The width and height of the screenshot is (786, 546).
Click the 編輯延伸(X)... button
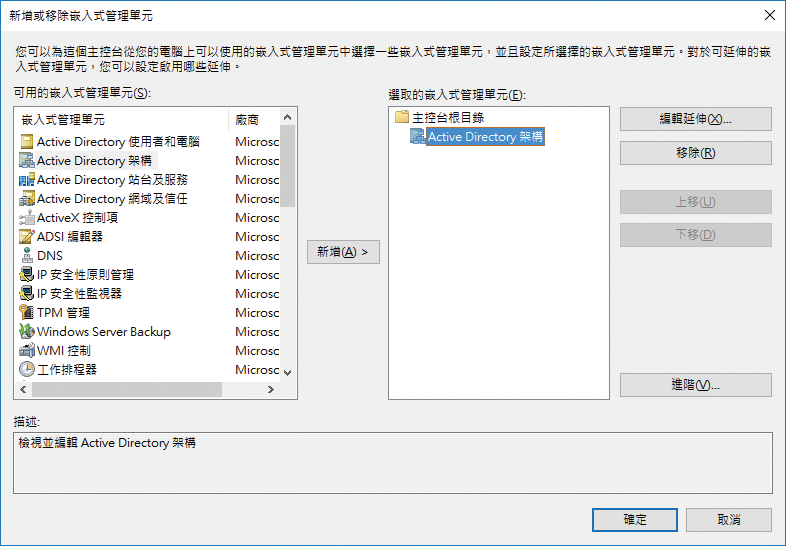696,119
